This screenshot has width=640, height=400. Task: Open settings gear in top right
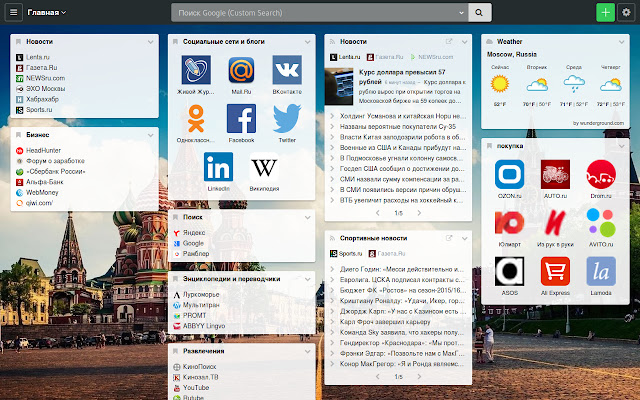click(x=626, y=13)
